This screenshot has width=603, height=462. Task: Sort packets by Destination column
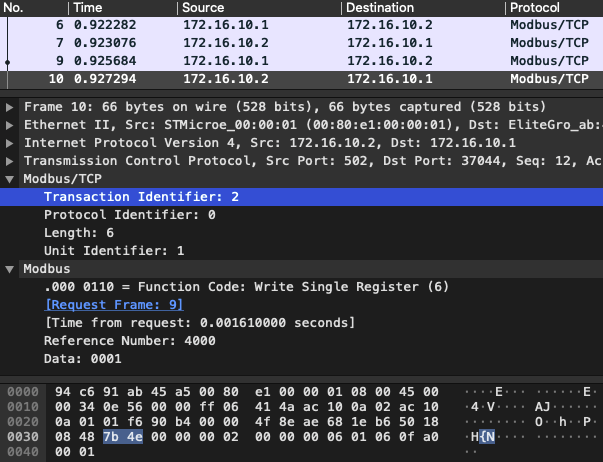pyautogui.click(x=380, y=8)
